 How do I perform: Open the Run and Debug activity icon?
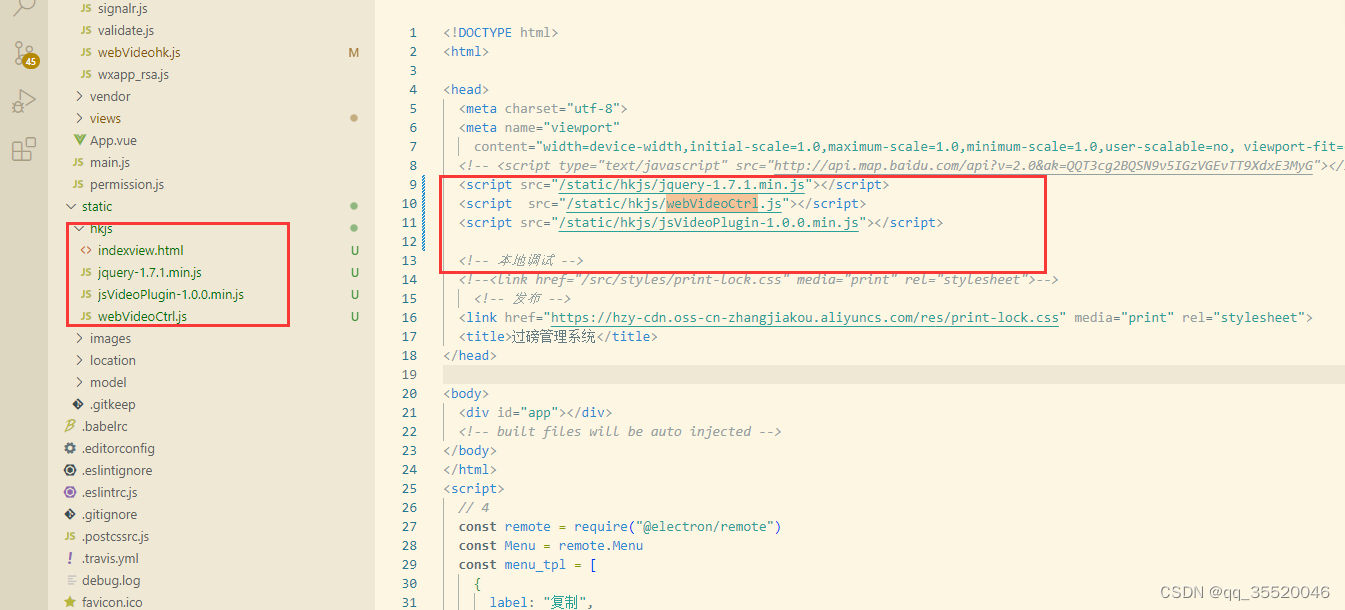tap(23, 102)
